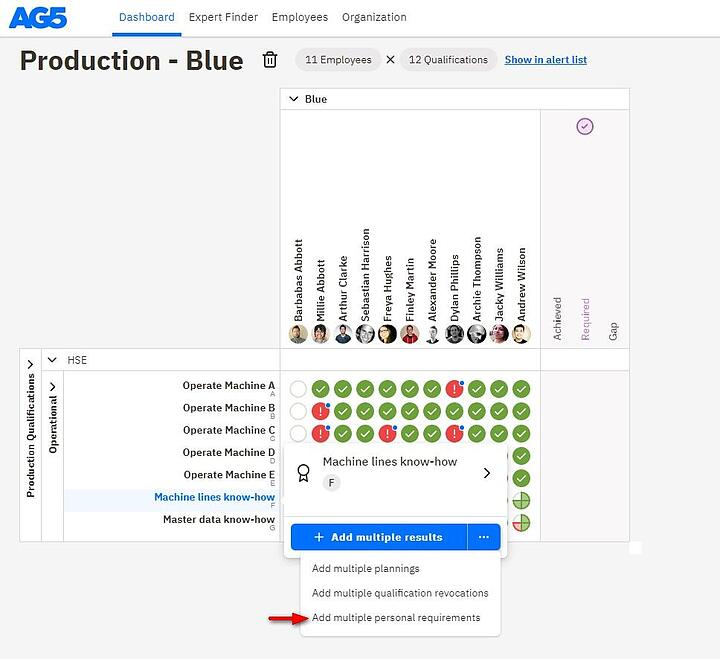Click Andrew Wilson's status icon for Master data know-how
Image resolution: width=720 pixels, height=659 pixels.
pos(521,522)
